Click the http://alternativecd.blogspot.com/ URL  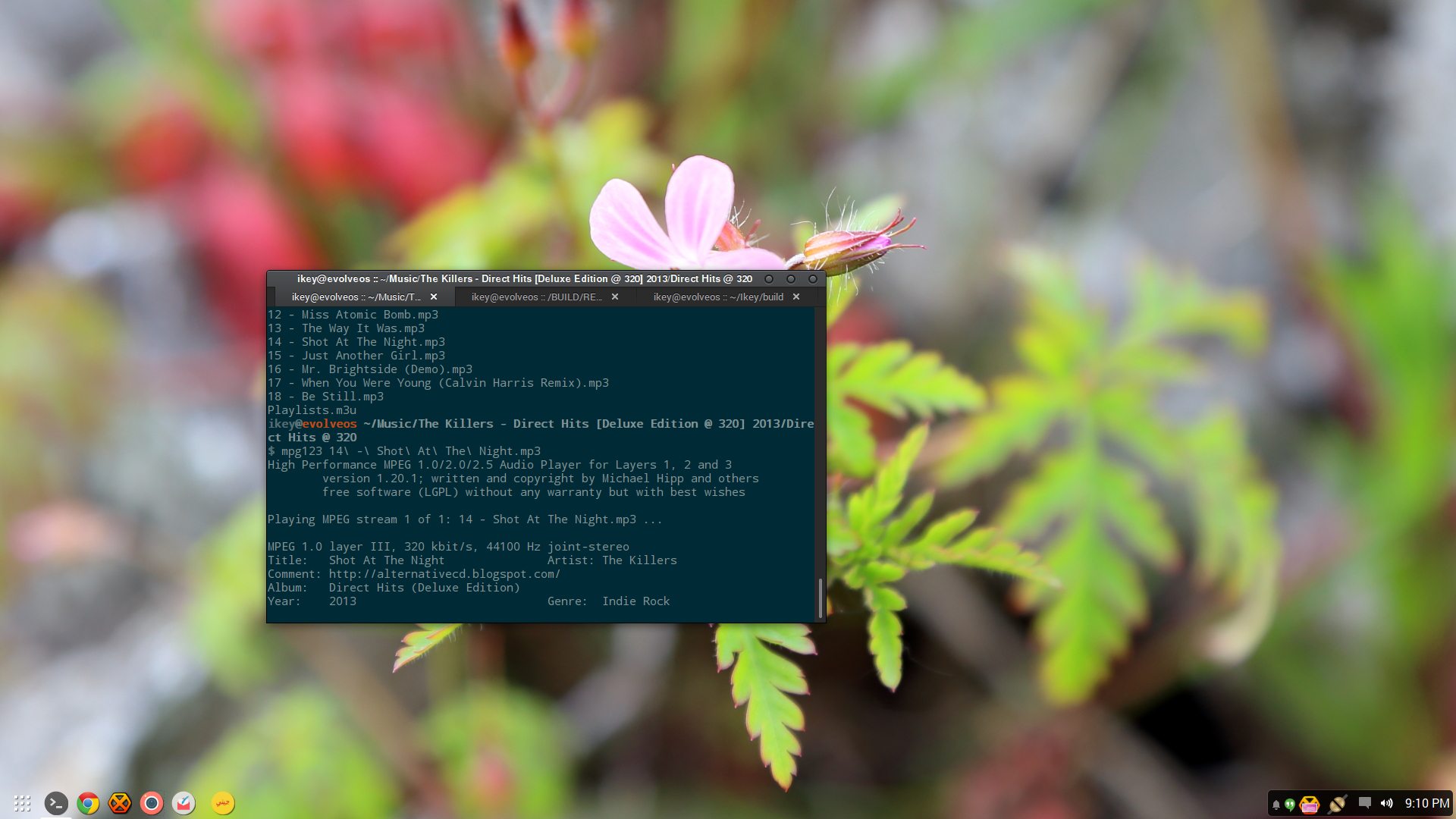pos(444,574)
